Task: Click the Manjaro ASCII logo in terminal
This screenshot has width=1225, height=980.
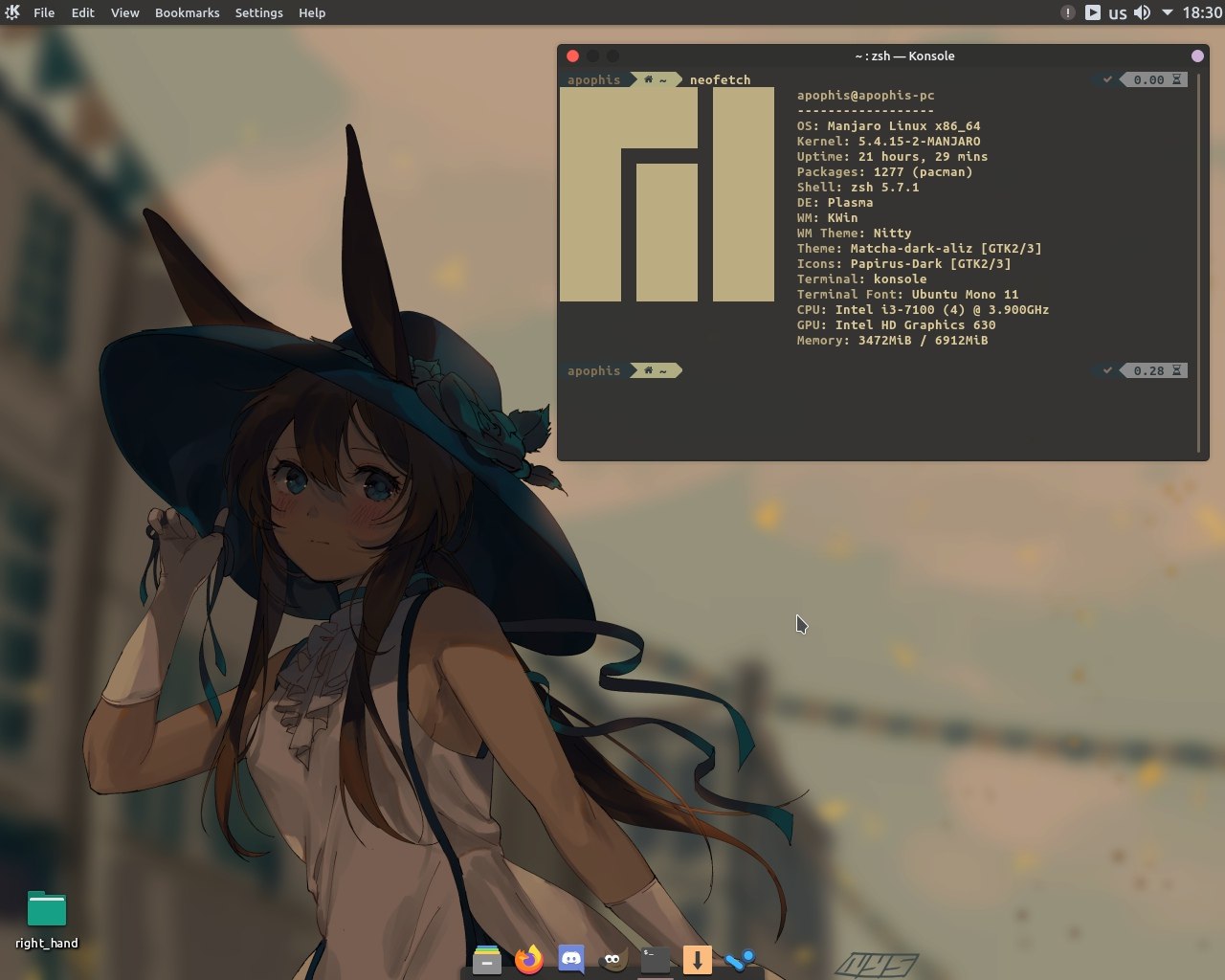Action: click(667, 194)
